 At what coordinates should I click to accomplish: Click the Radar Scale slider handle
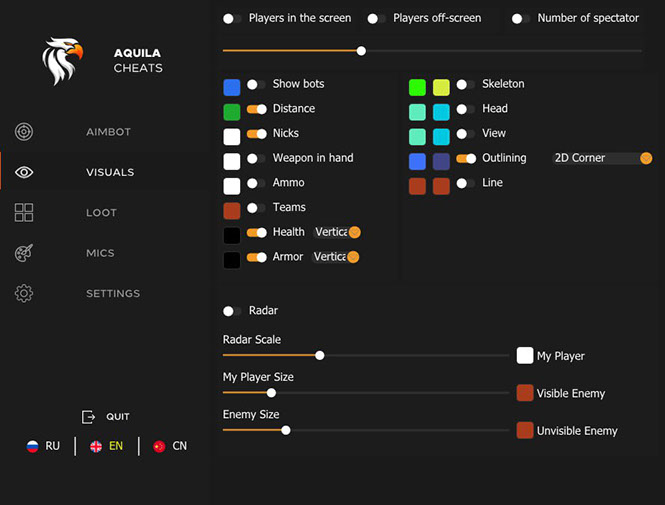point(320,355)
